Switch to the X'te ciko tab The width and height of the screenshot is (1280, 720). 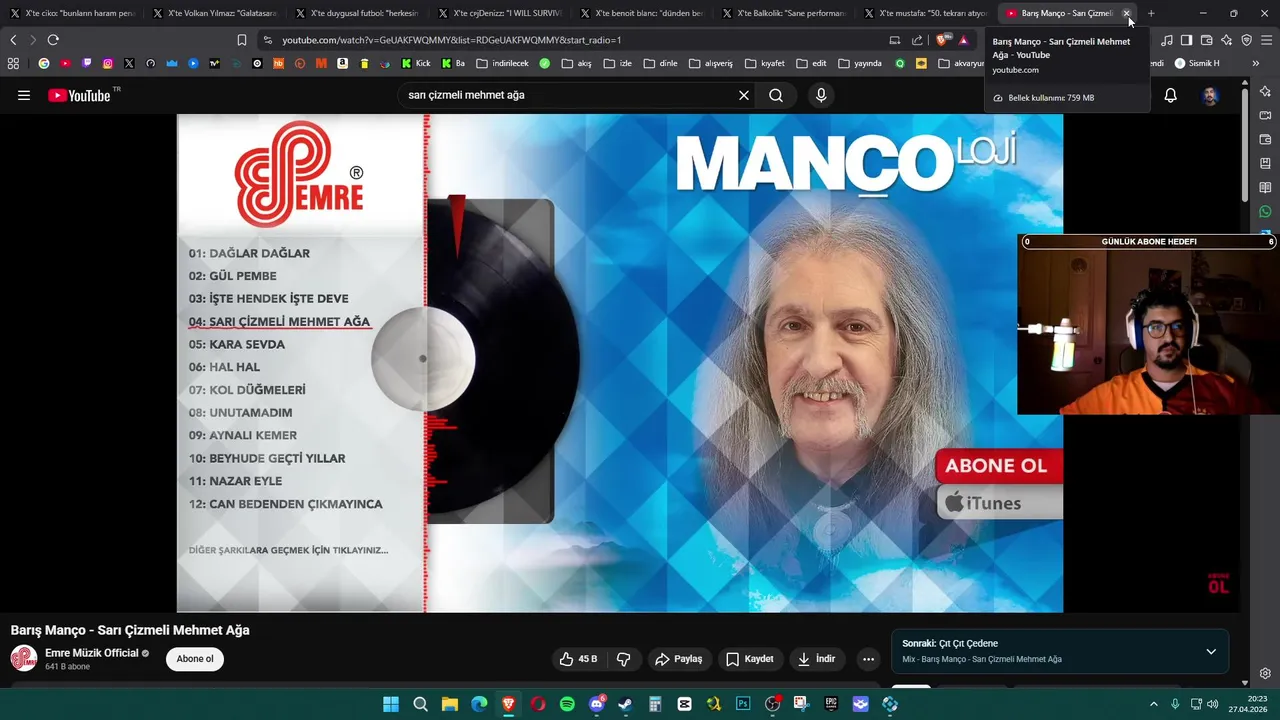tap(71, 13)
